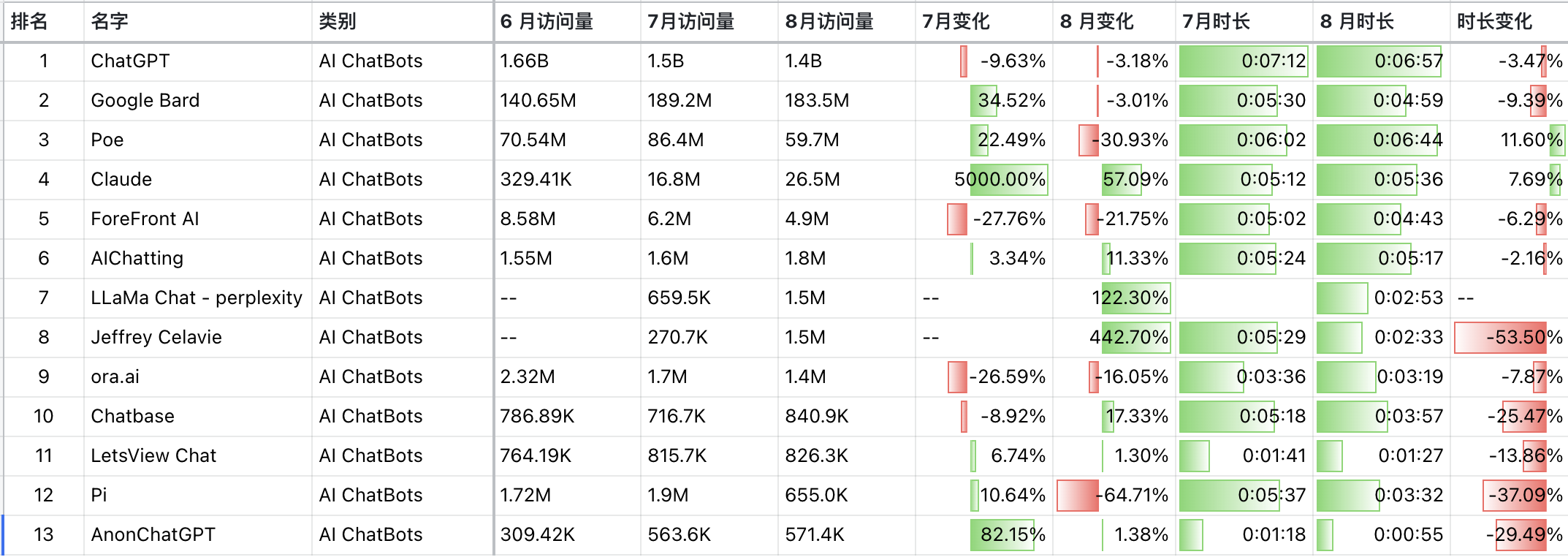Select the 名字 column header

click(198, 21)
